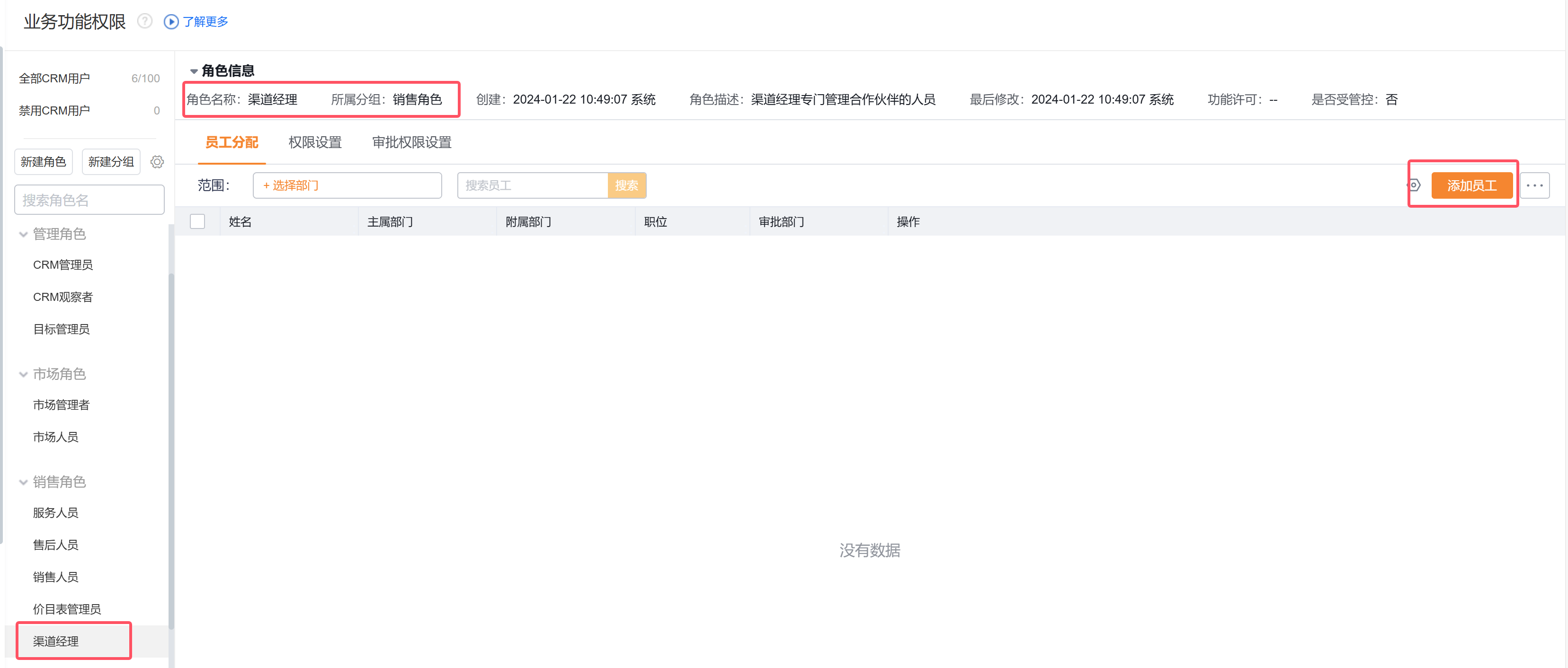This screenshot has height=668, width=1568.
Task: Click the help question mark icon
Action: point(144,21)
